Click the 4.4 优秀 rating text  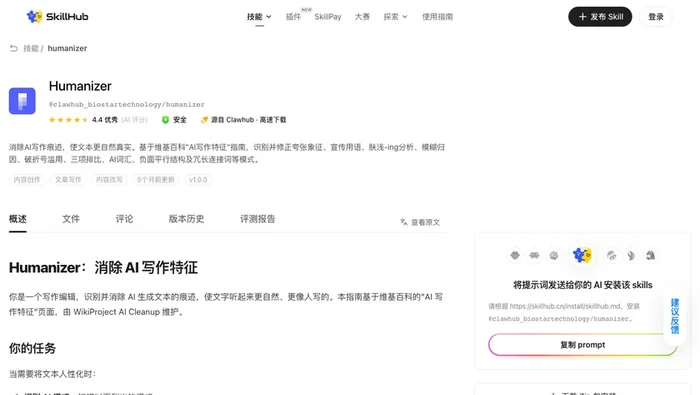coord(105,120)
